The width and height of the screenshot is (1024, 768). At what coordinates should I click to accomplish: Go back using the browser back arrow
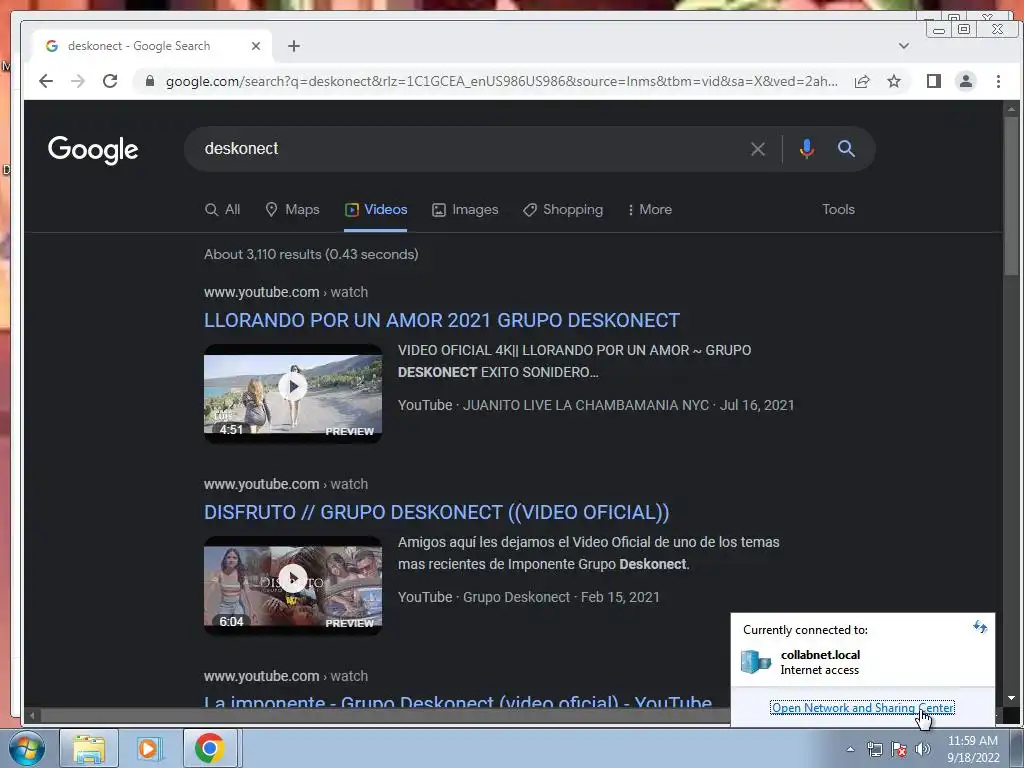[46, 81]
